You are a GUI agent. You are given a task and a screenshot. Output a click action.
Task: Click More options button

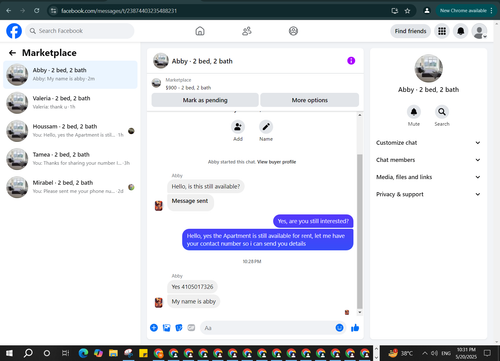tap(310, 100)
